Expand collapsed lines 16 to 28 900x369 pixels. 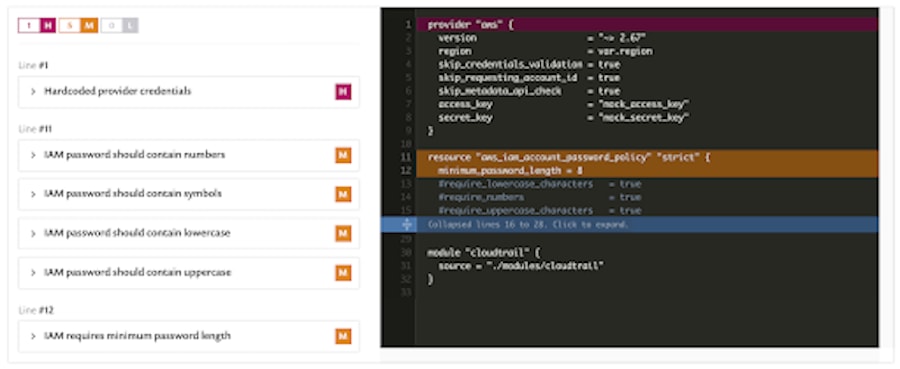629,224
